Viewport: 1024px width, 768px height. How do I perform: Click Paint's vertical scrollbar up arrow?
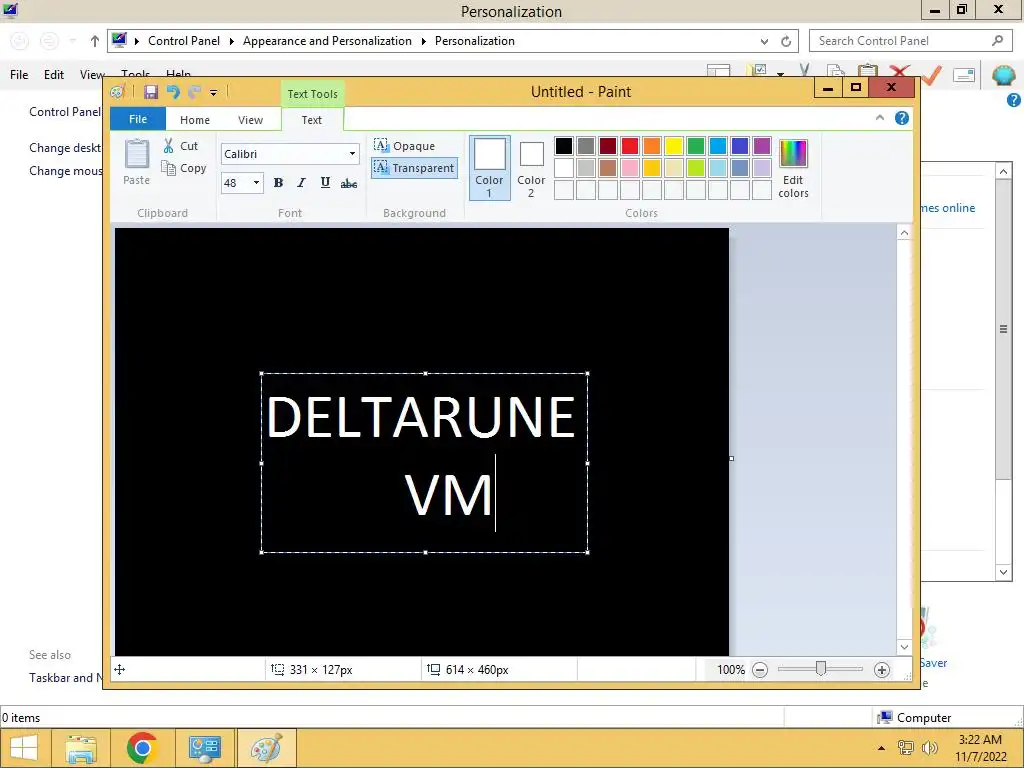(904, 232)
